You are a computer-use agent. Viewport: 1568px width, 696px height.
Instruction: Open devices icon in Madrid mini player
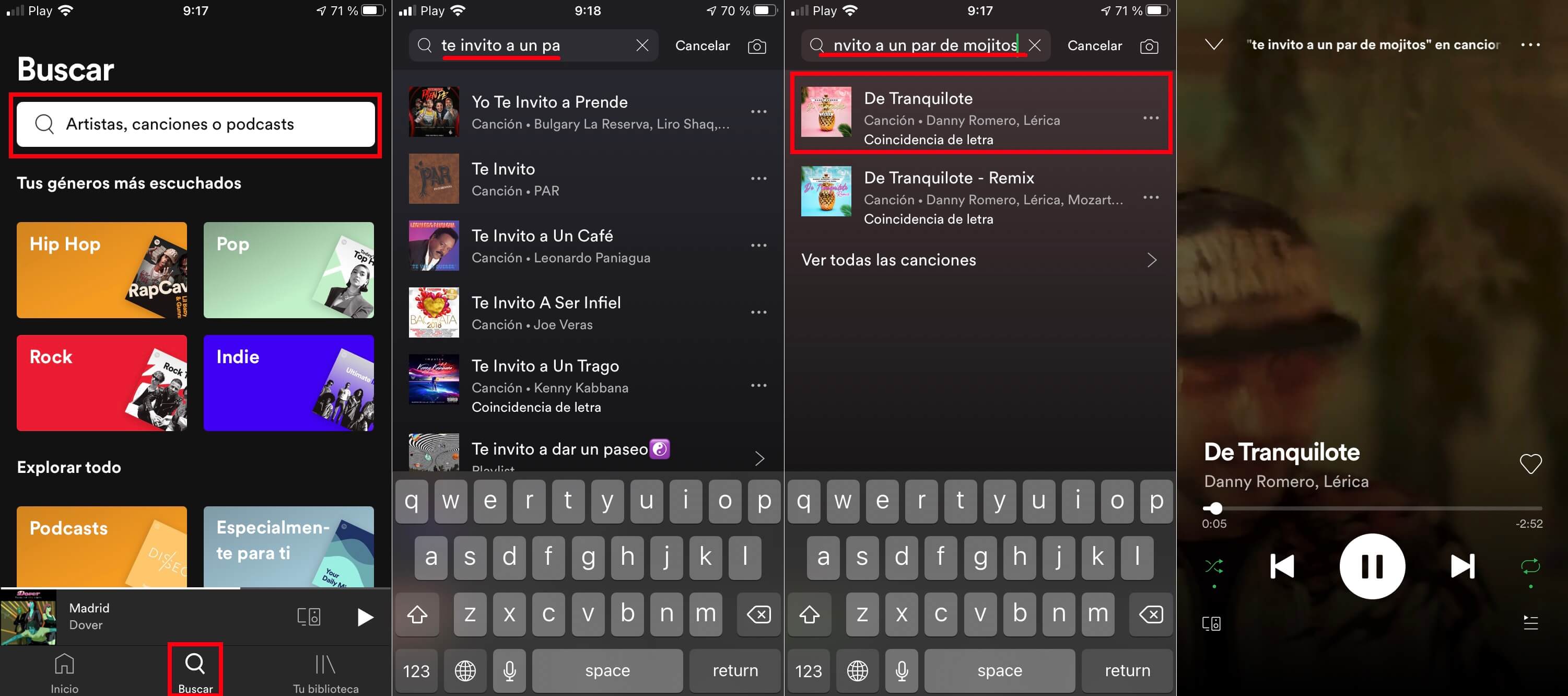point(309,617)
